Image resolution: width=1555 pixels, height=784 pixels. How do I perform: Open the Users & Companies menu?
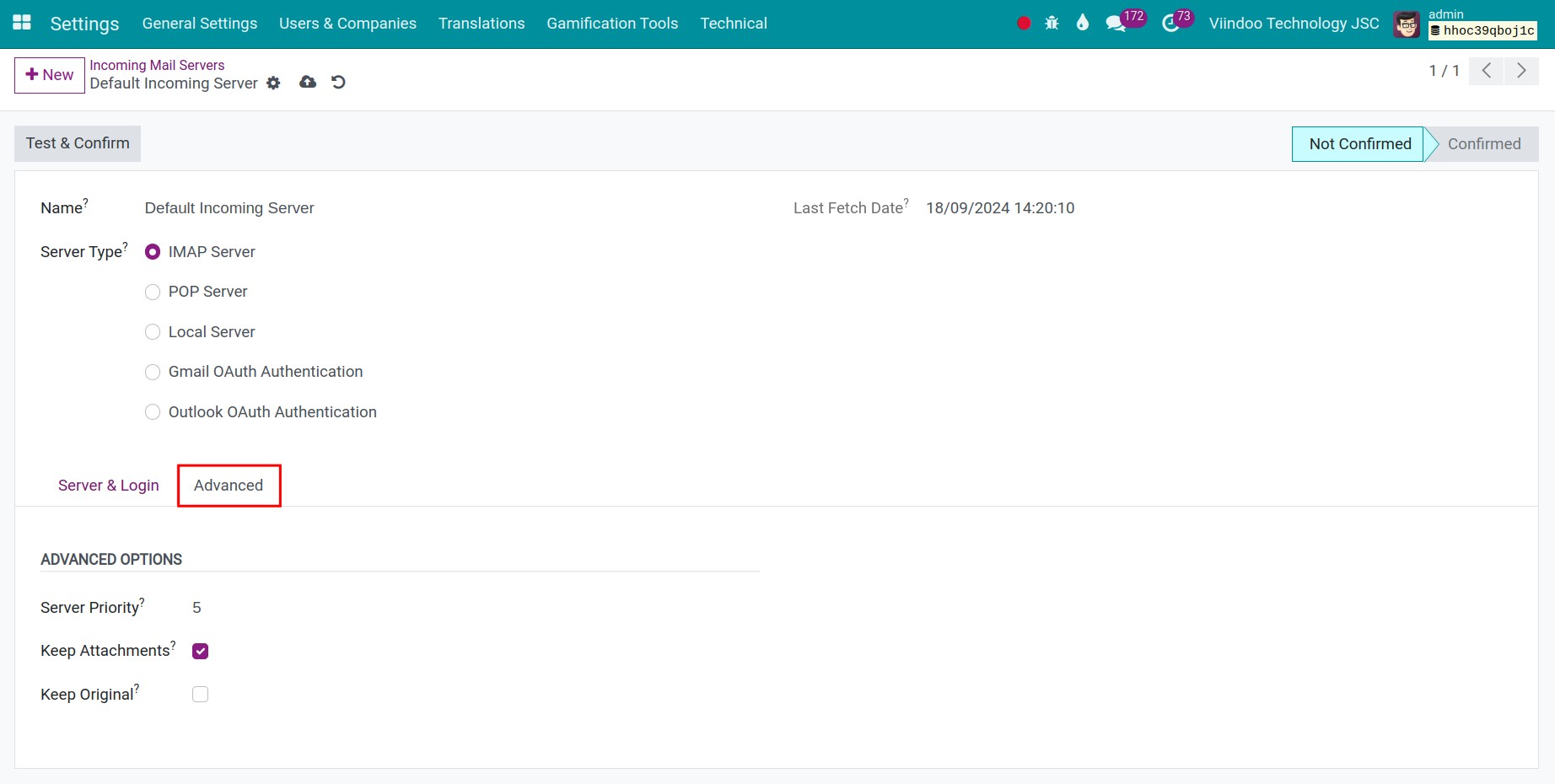click(347, 24)
